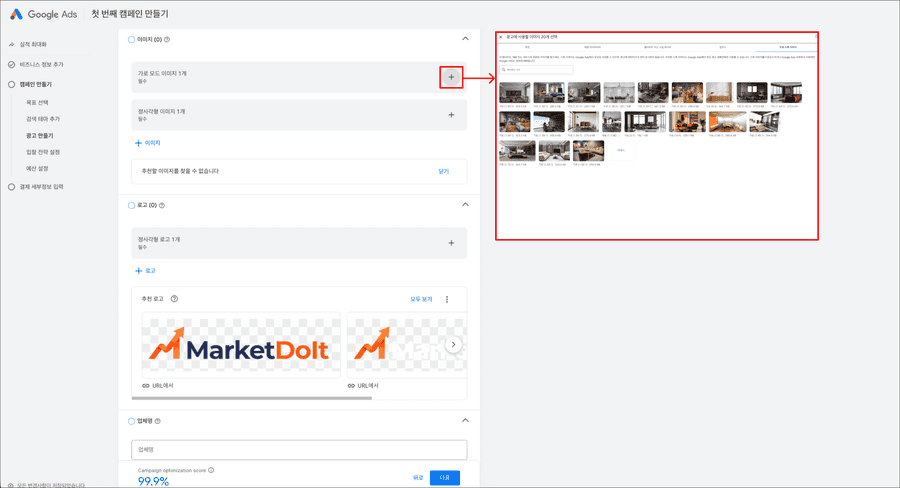Image resolution: width=900 pixels, height=488 pixels.
Task: Select the beige sofa image in the dialog's last row
Action: [x=588, y=150]
